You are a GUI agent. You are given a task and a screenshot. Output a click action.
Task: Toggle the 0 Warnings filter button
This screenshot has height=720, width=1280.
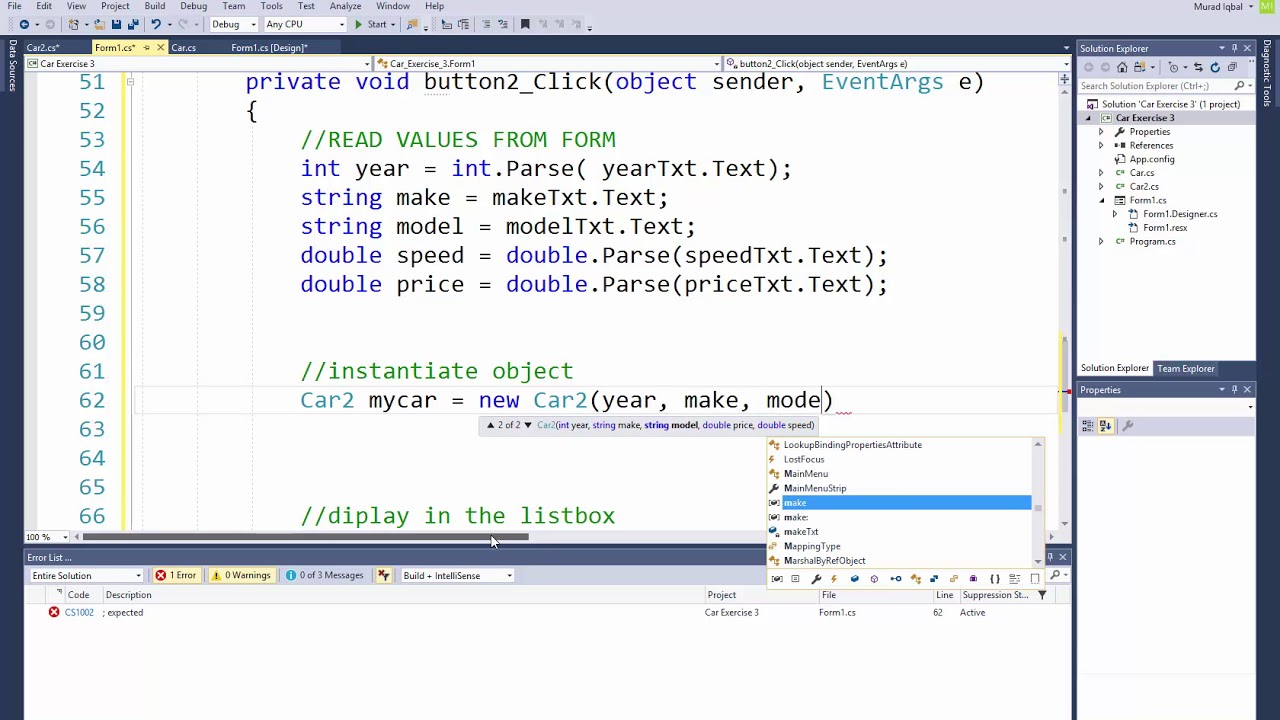[x=241, y=575]
